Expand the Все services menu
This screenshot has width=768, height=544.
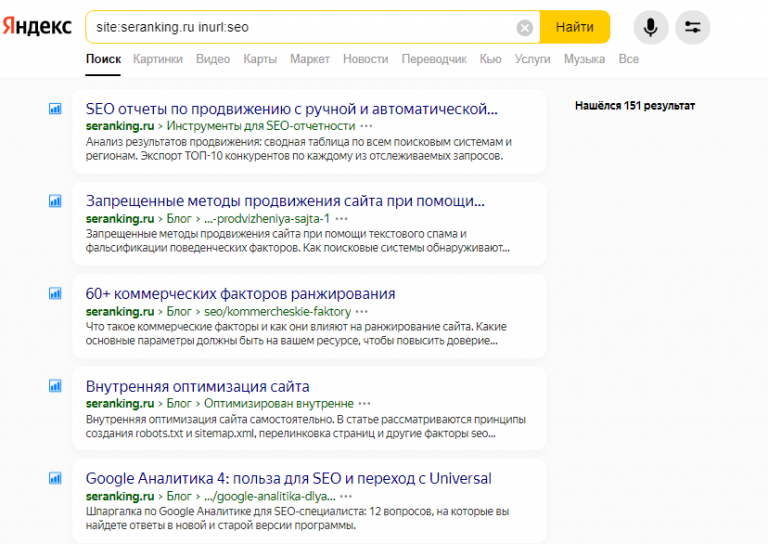click(628, 59)
